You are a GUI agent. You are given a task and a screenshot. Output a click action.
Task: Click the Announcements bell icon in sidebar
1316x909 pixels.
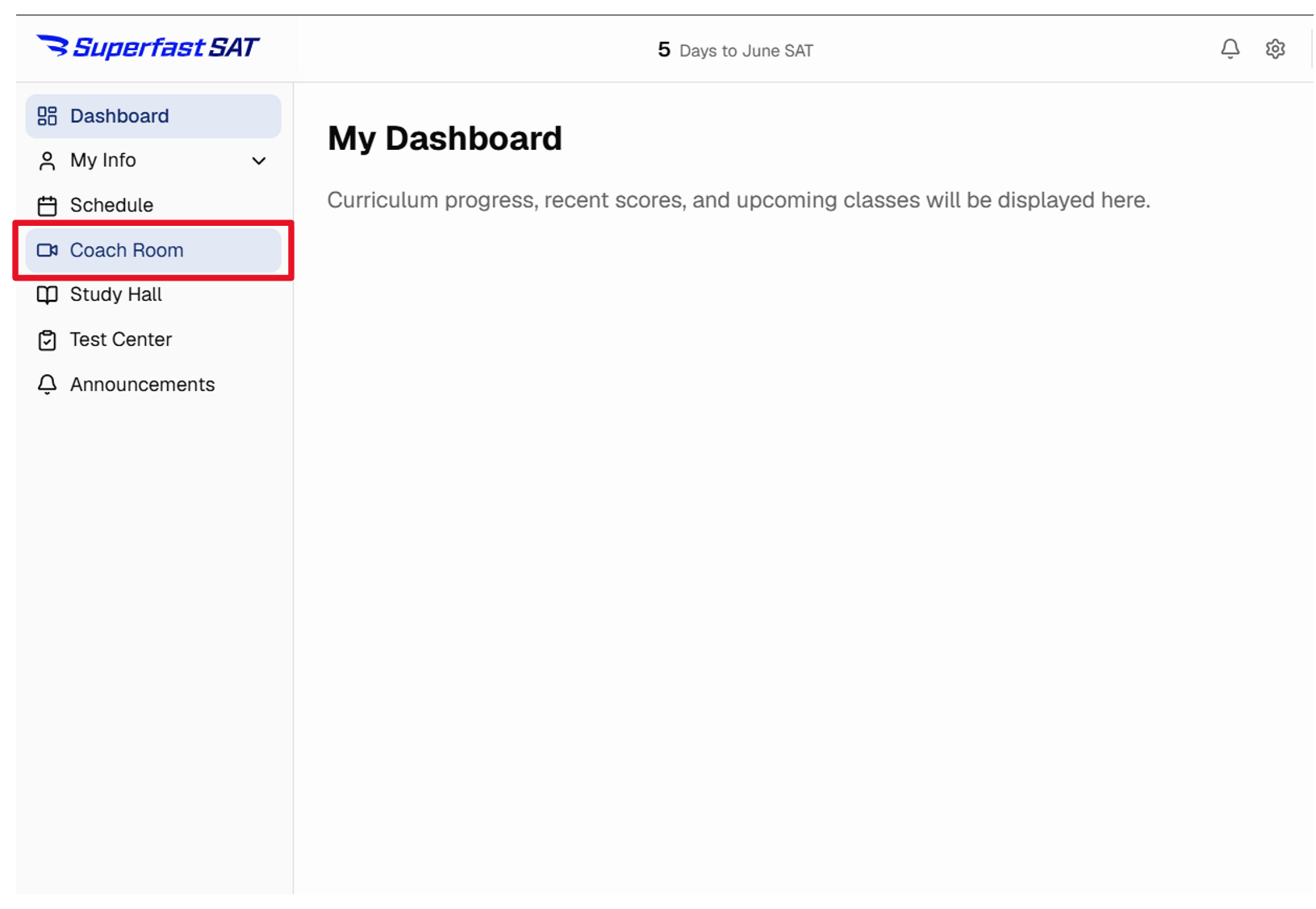(x=48, y=385)
